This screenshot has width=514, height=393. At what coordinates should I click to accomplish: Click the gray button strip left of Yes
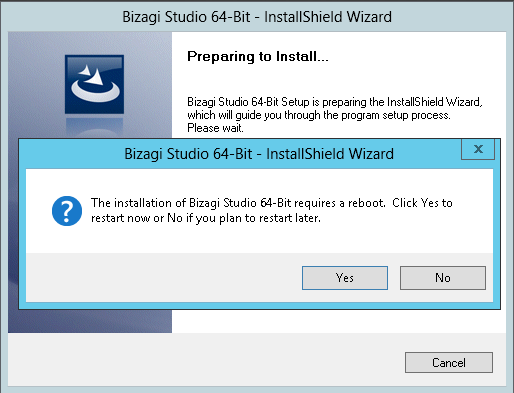tap(163, 278)
